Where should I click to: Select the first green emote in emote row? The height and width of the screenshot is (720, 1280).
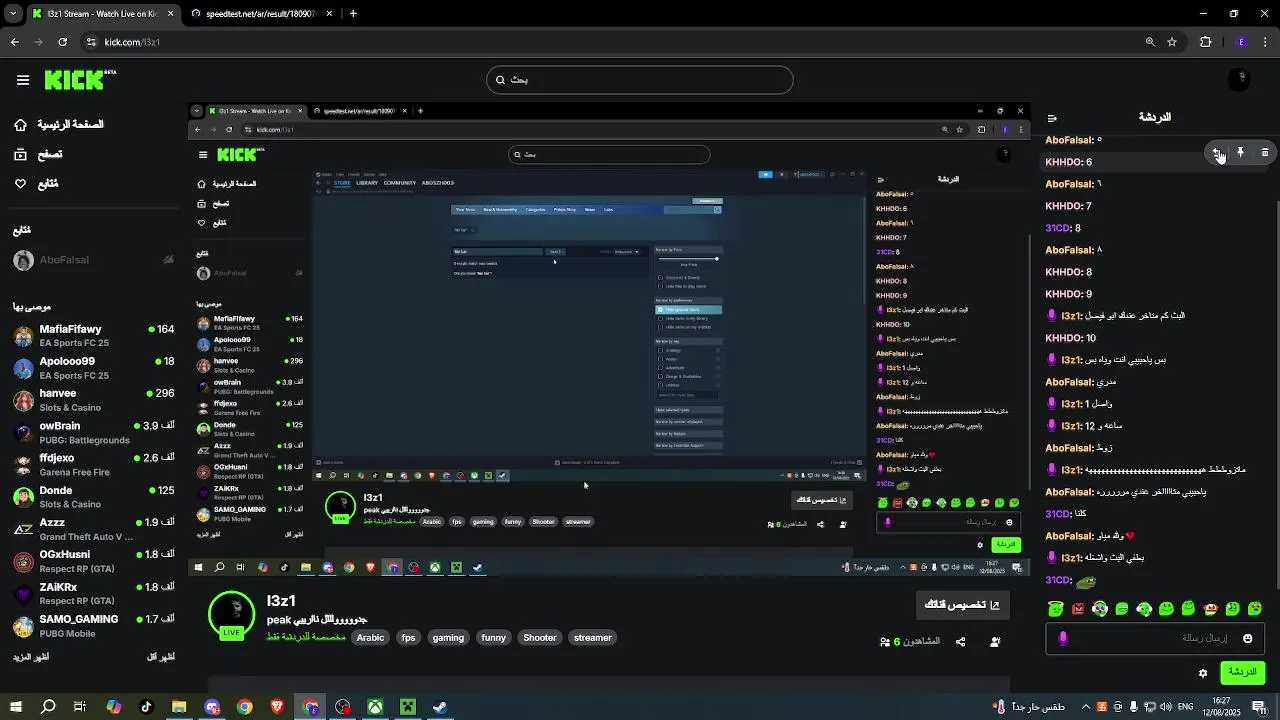tap(1055, 609)
